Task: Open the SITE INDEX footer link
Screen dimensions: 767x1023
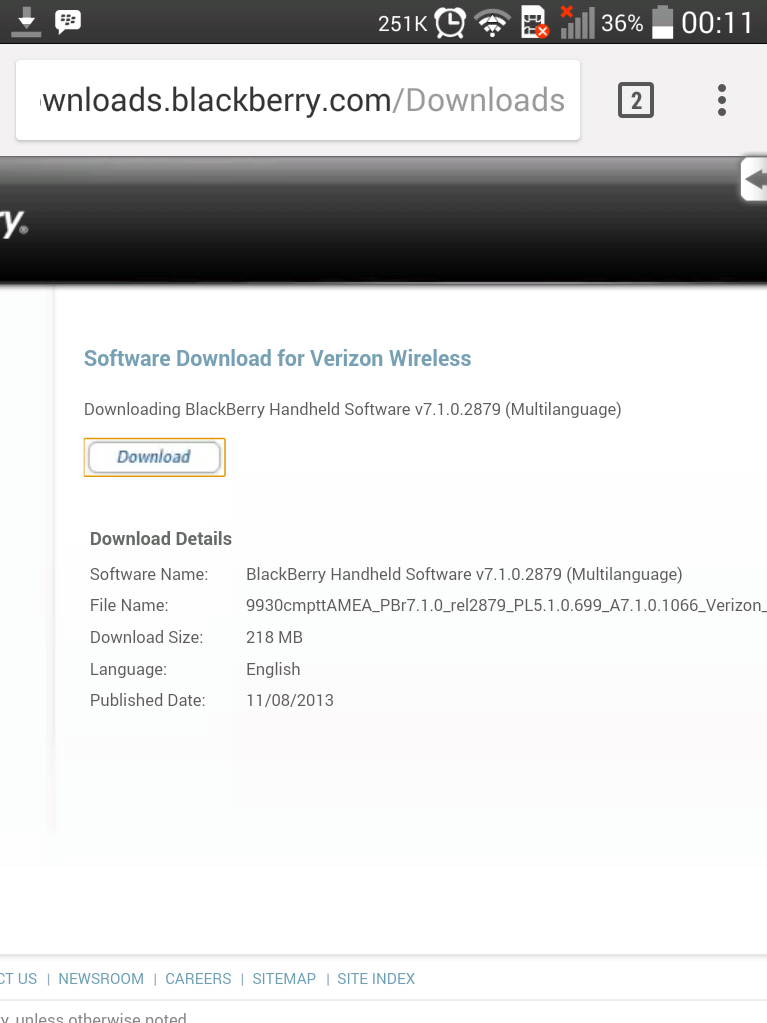Action: pos(376,979)
